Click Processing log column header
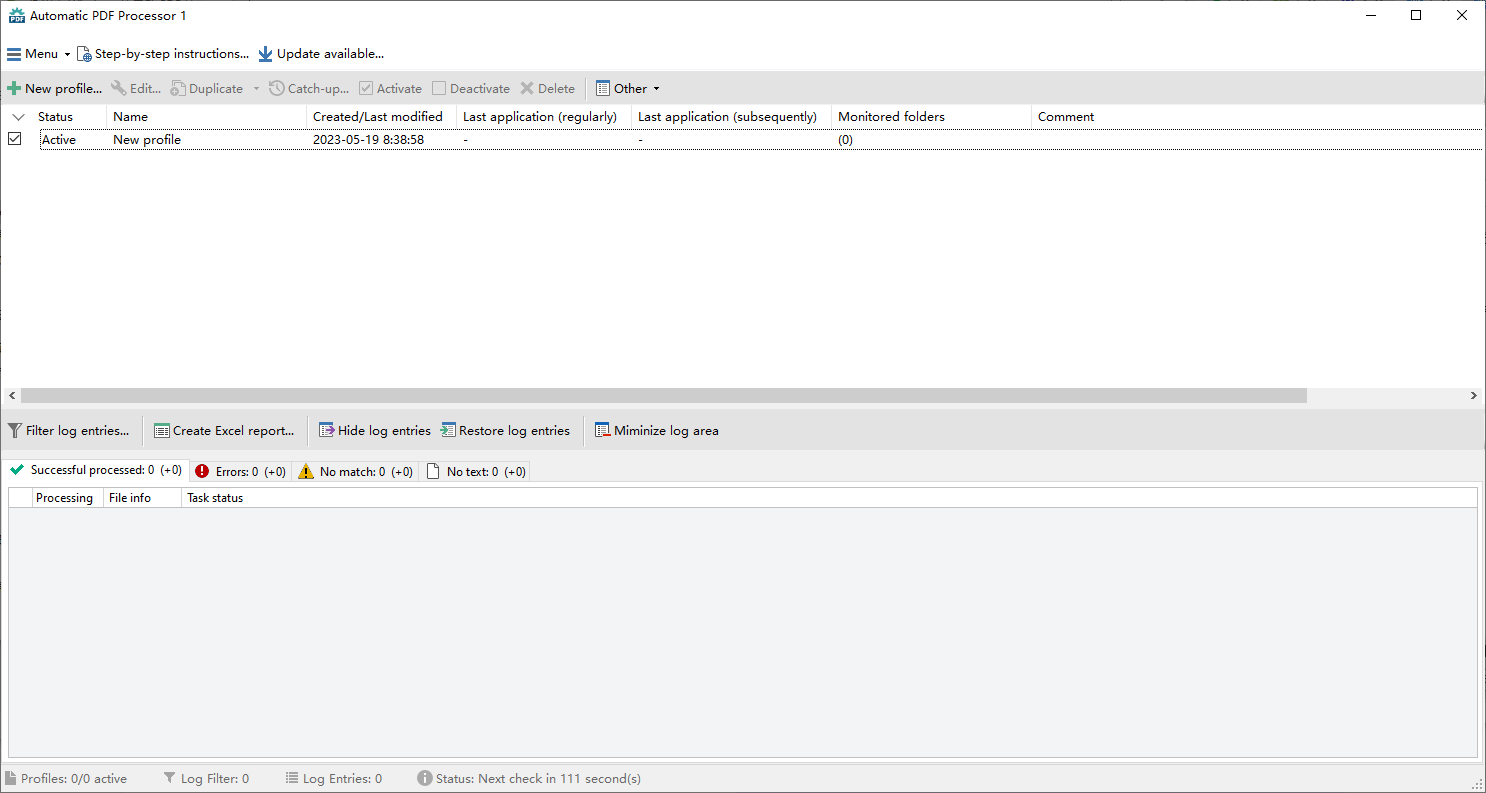The image size is (1486, 793). pyautogui.click(x=68, y=498)
